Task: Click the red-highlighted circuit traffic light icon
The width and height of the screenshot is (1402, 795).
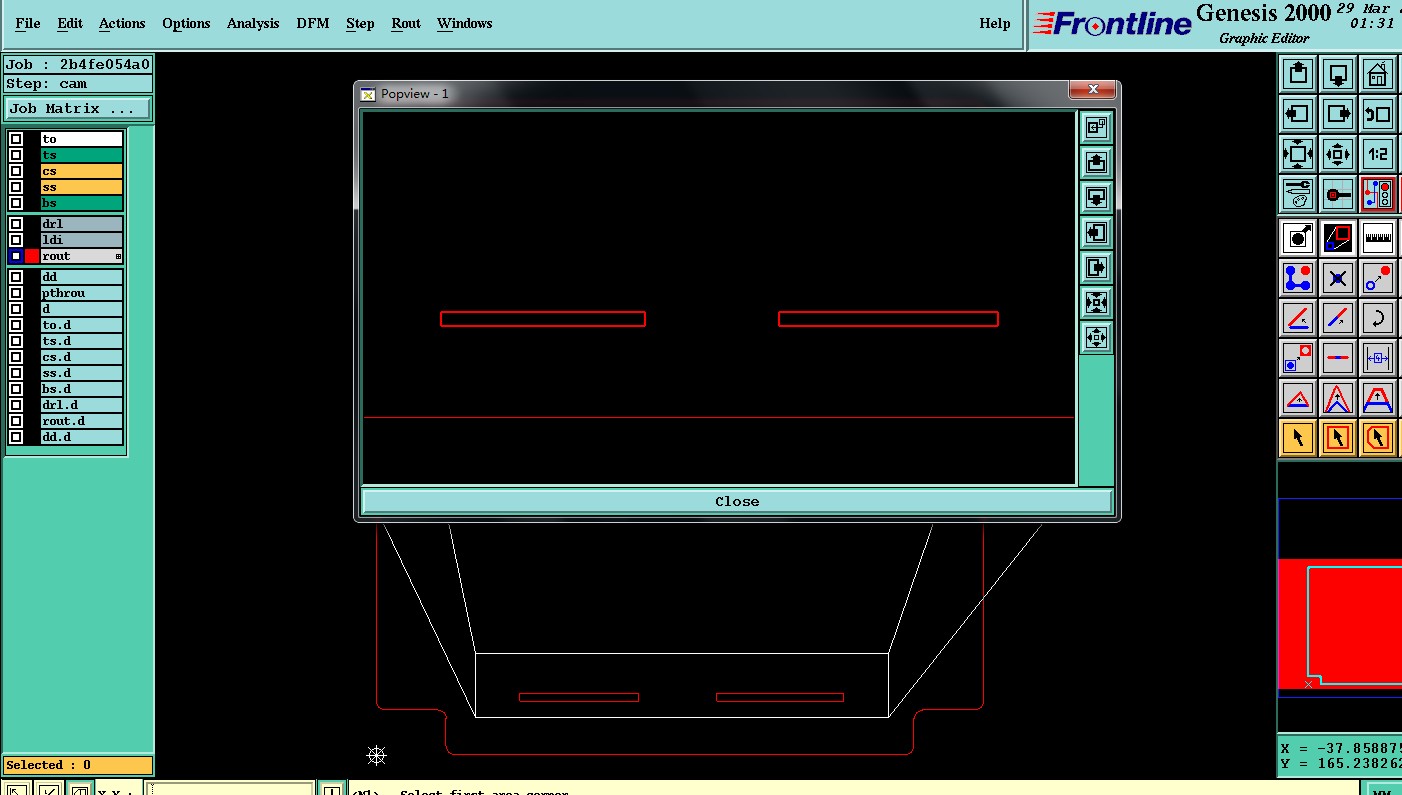Action: point(1378,194)
